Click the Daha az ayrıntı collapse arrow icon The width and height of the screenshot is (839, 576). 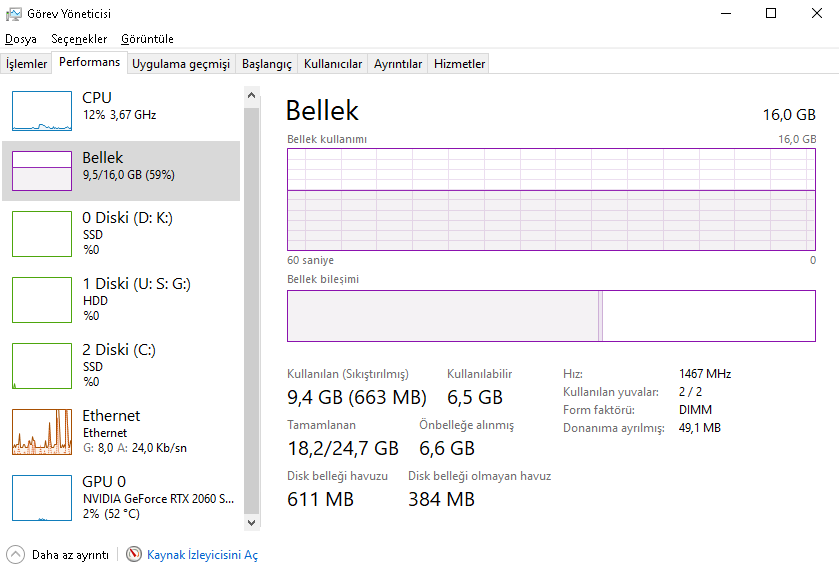click(x=15, y=554)
